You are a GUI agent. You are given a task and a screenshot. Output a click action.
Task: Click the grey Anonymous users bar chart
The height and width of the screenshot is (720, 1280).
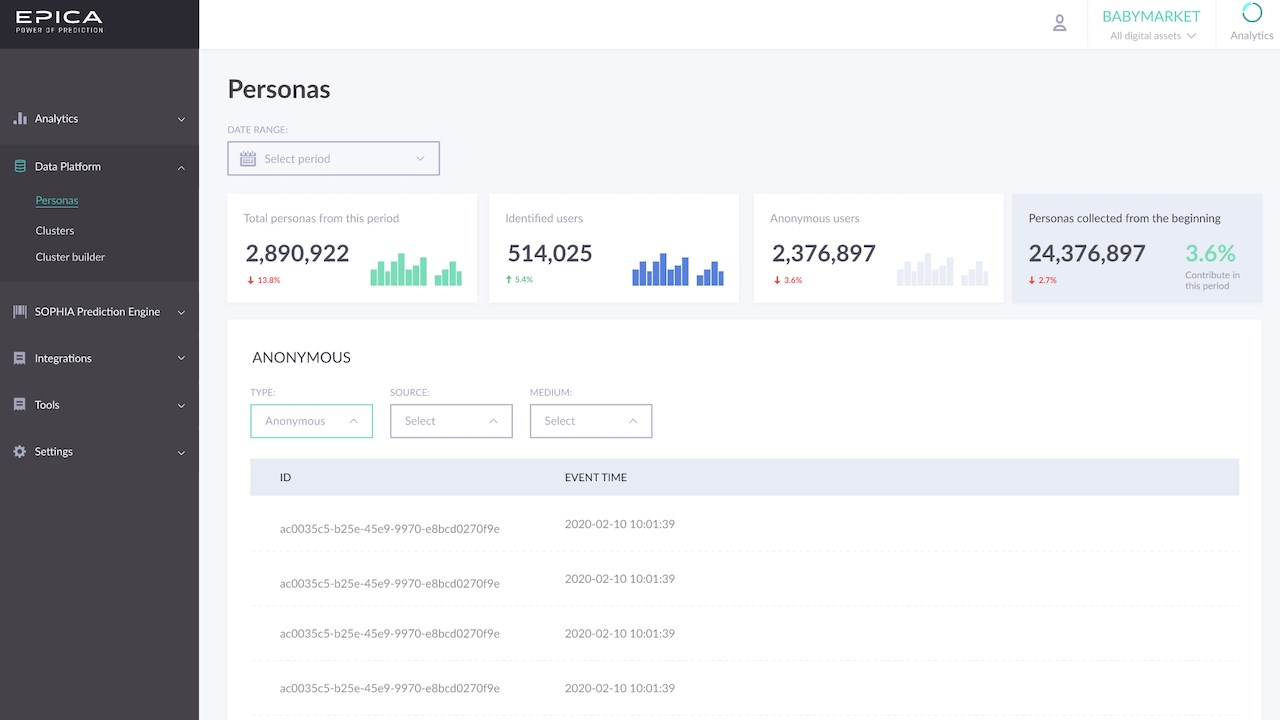[x=942, y=270]
